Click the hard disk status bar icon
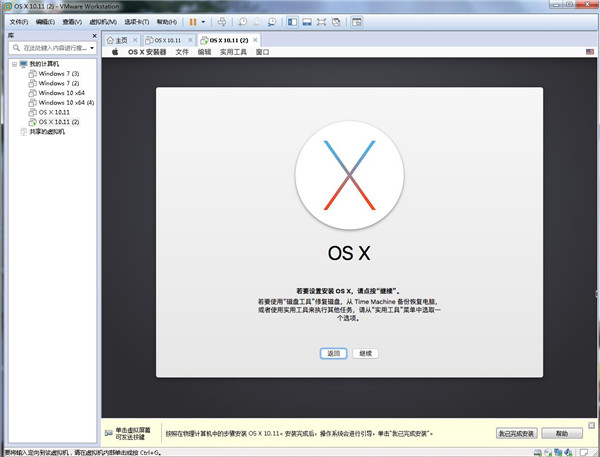The height and width of the screenshot is (457, 600). (x=538, y=453)
